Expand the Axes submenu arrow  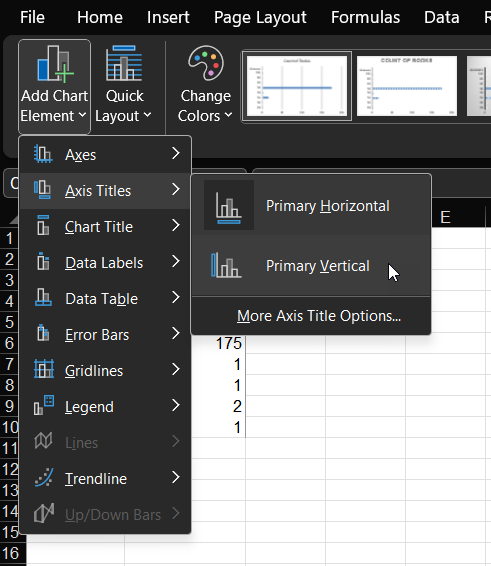[x=176, y=154]
